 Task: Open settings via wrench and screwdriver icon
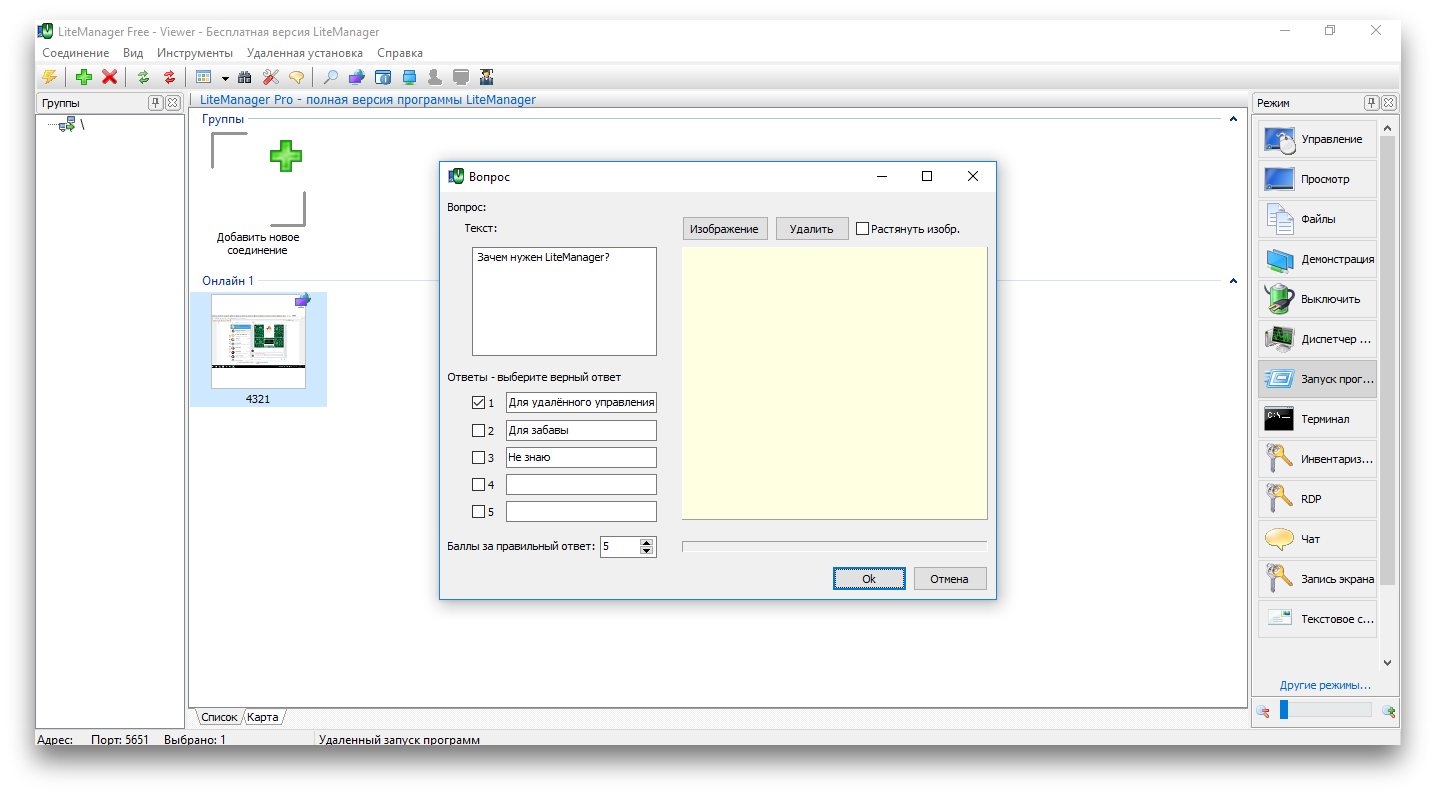tap(270, 77)
